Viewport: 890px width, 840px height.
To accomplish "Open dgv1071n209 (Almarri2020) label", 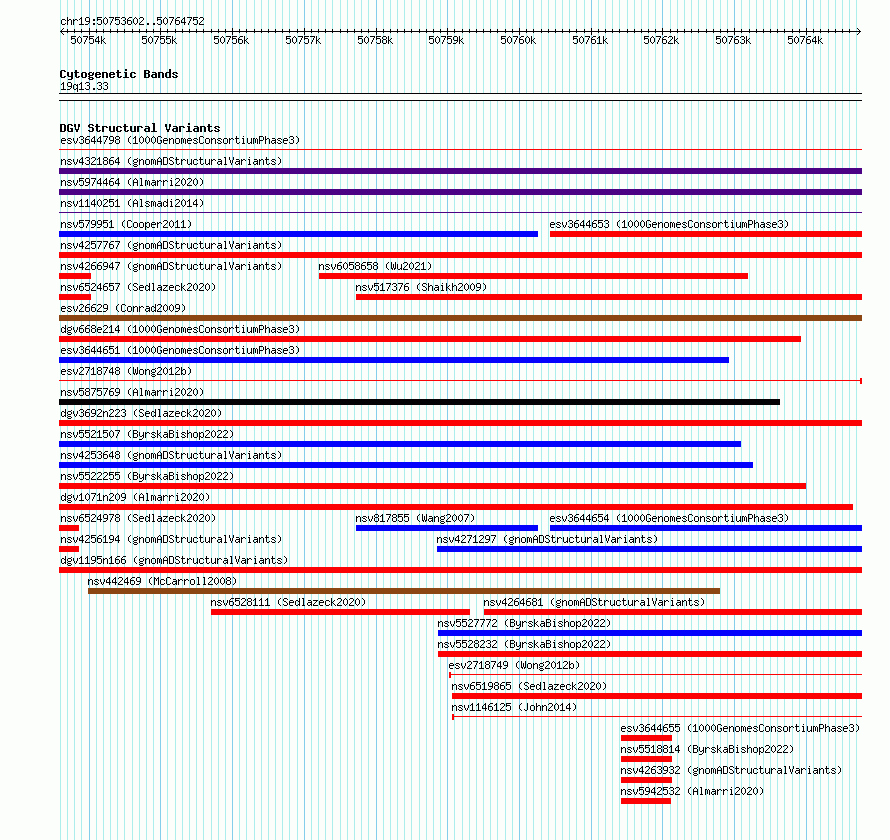I will [x=135, y=497].
